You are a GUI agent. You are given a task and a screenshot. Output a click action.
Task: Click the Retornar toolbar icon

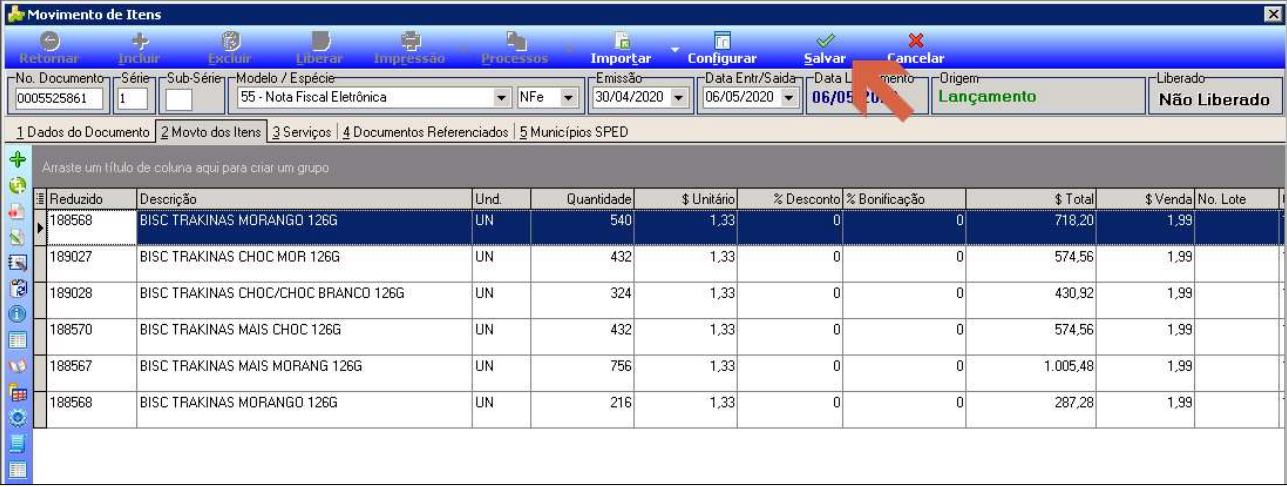(49, 42)
